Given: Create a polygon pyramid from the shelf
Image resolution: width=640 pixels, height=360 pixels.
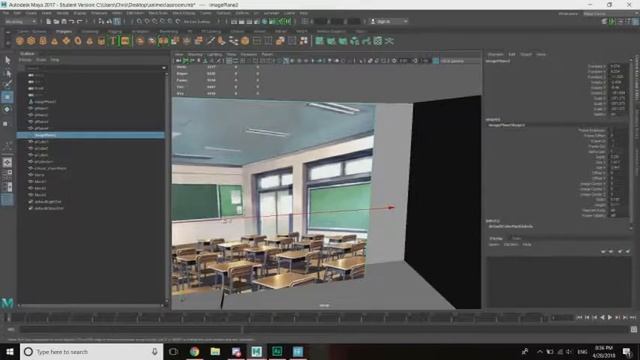Looking at the screenshot, I should 89,41.
